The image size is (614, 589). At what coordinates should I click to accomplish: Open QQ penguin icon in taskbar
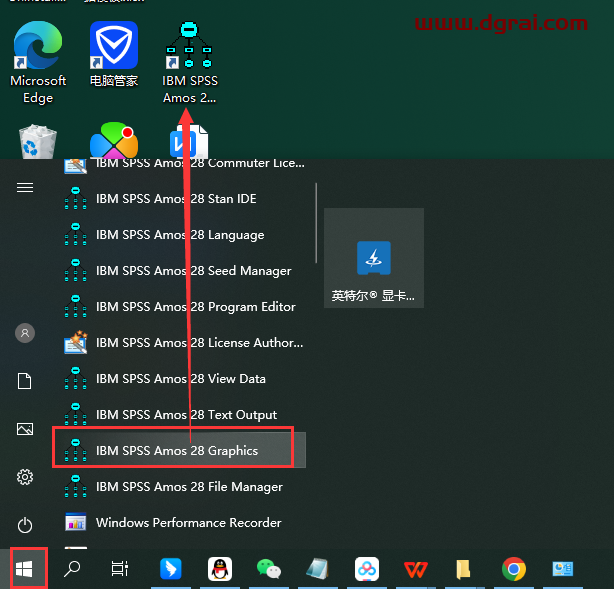click(220, 569)
